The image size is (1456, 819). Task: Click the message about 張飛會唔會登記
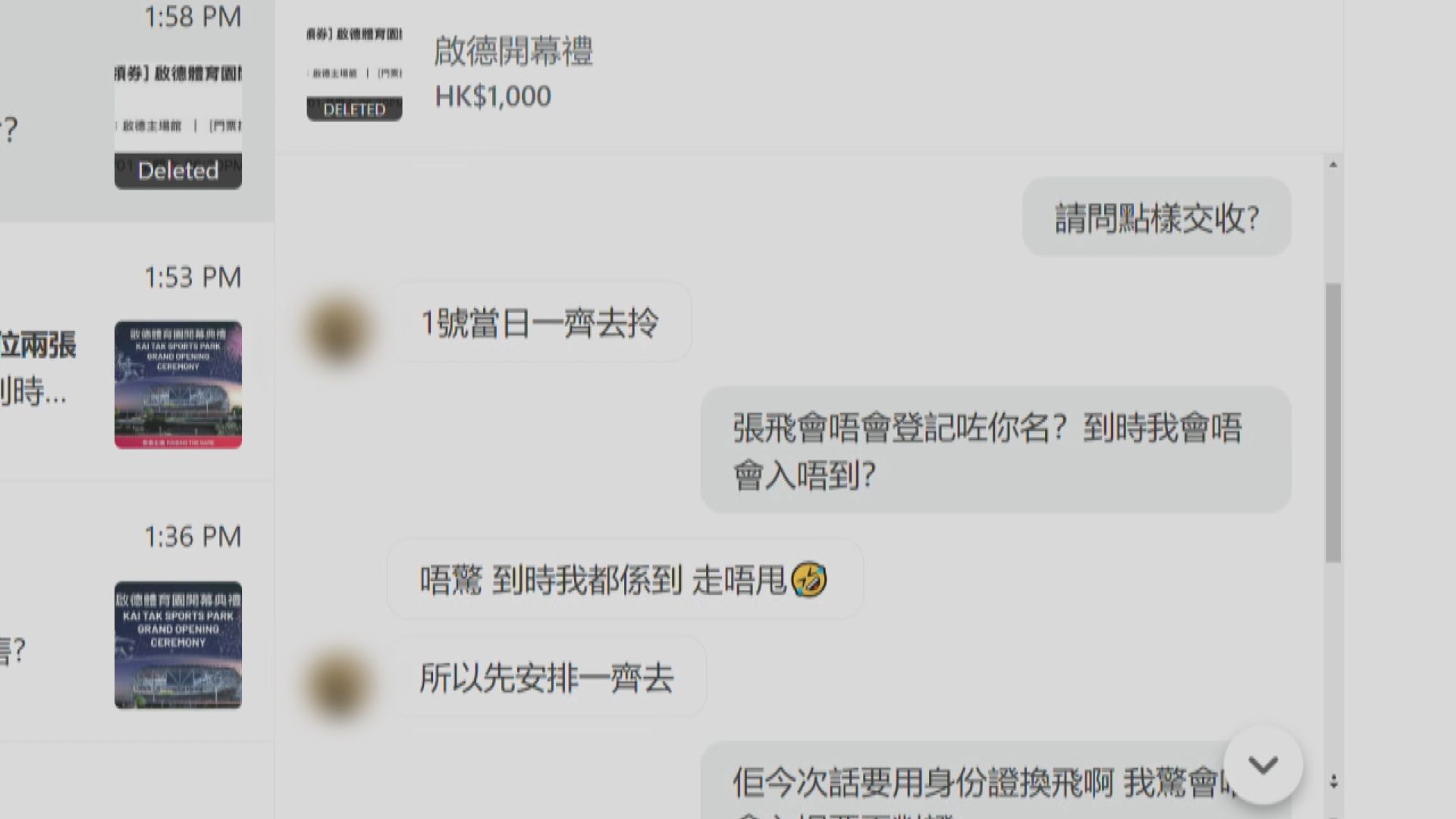point(996,450)
